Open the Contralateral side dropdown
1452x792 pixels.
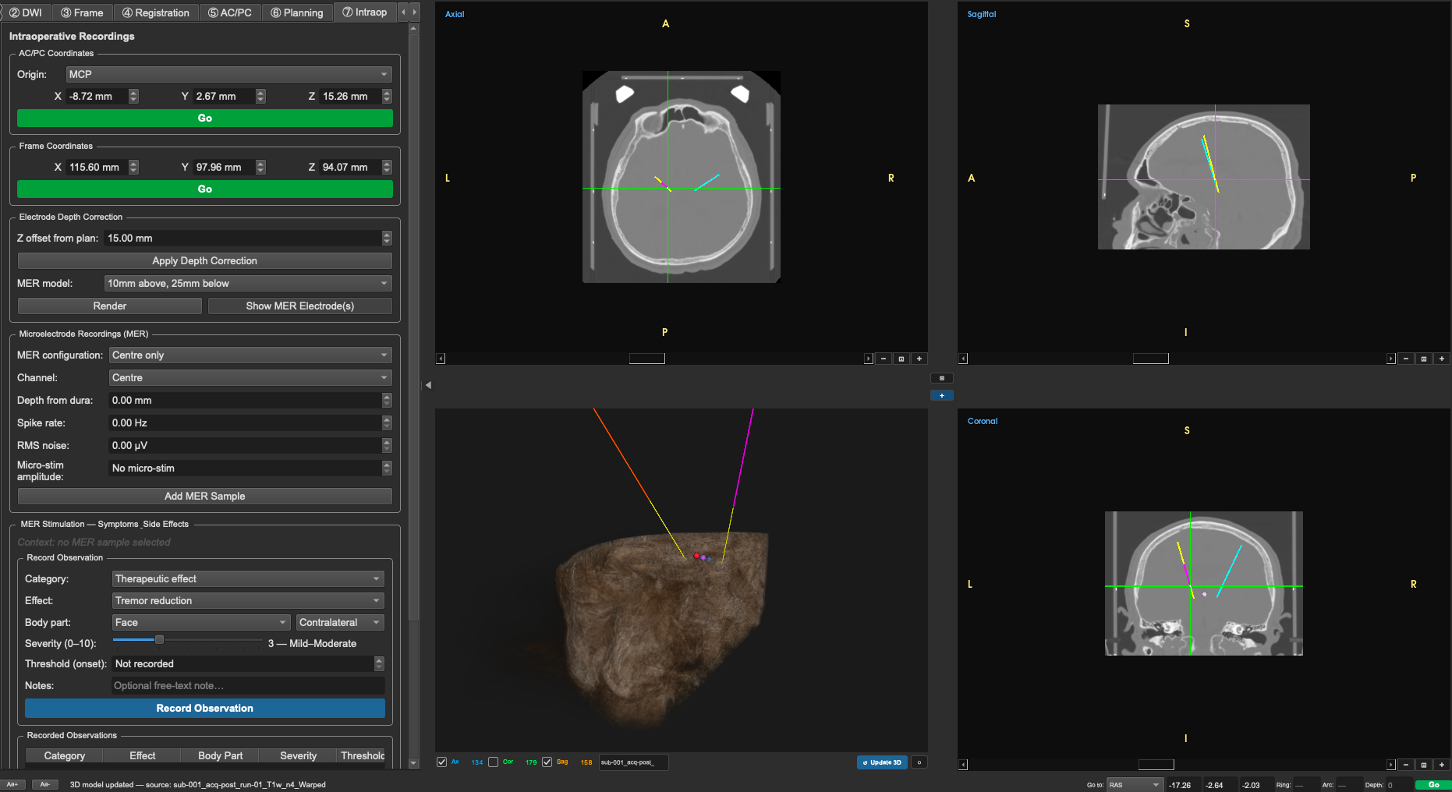[341, 622]
